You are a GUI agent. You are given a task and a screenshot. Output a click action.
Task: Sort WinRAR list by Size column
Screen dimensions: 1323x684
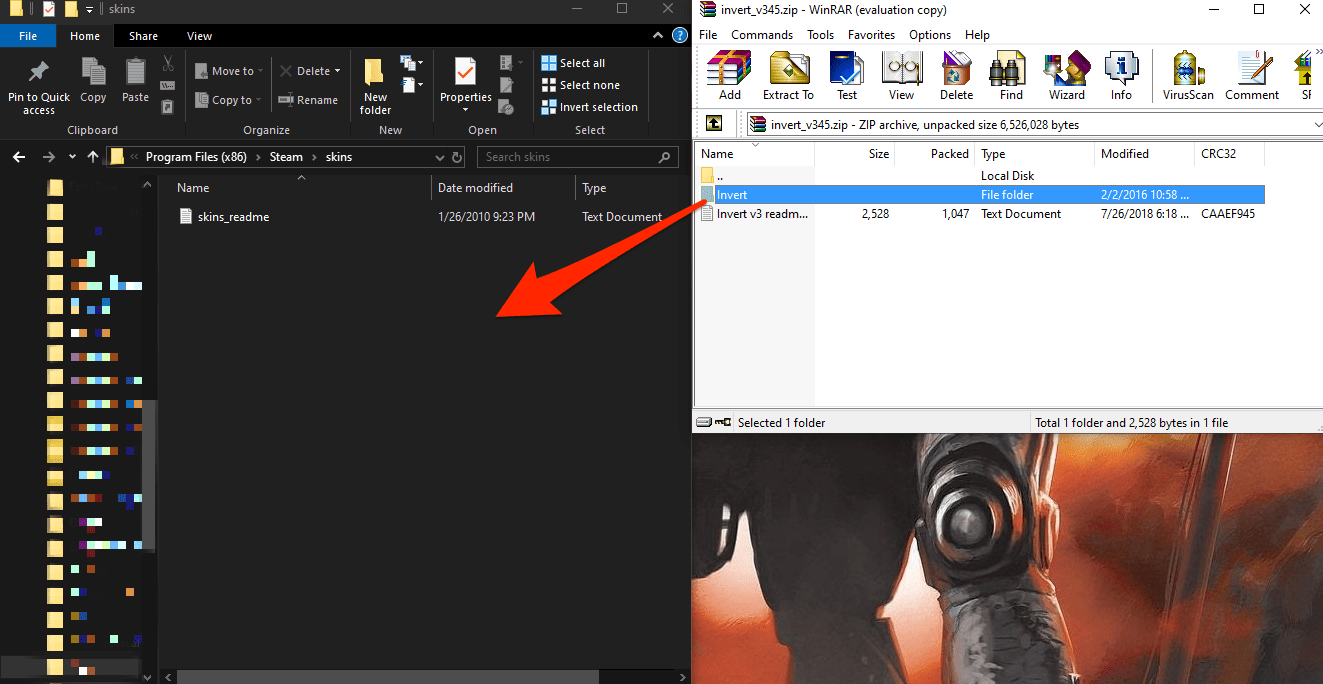point(855,154)
